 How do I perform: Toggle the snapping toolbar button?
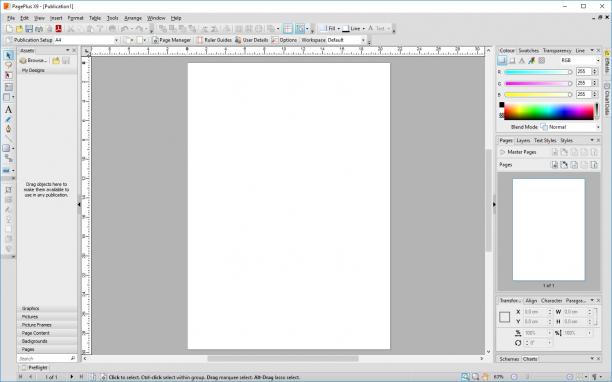pos(300,28)
